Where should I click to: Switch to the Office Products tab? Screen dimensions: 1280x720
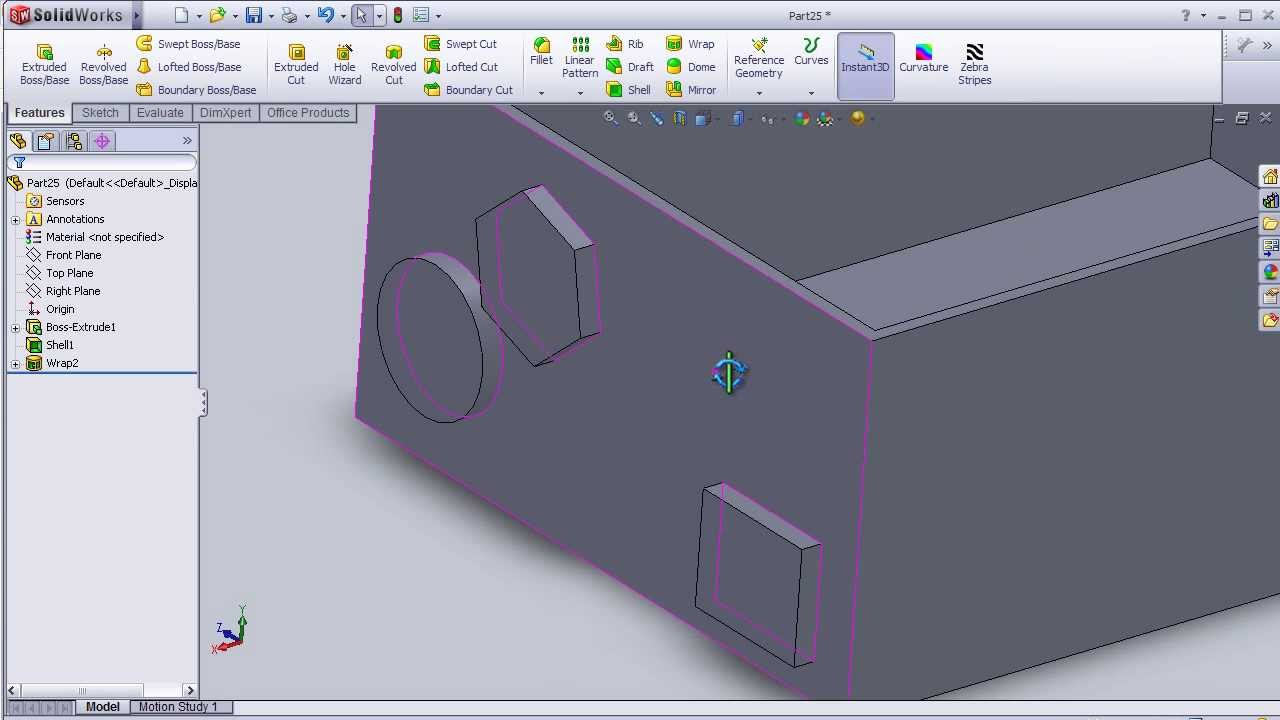tap(308, 113)
